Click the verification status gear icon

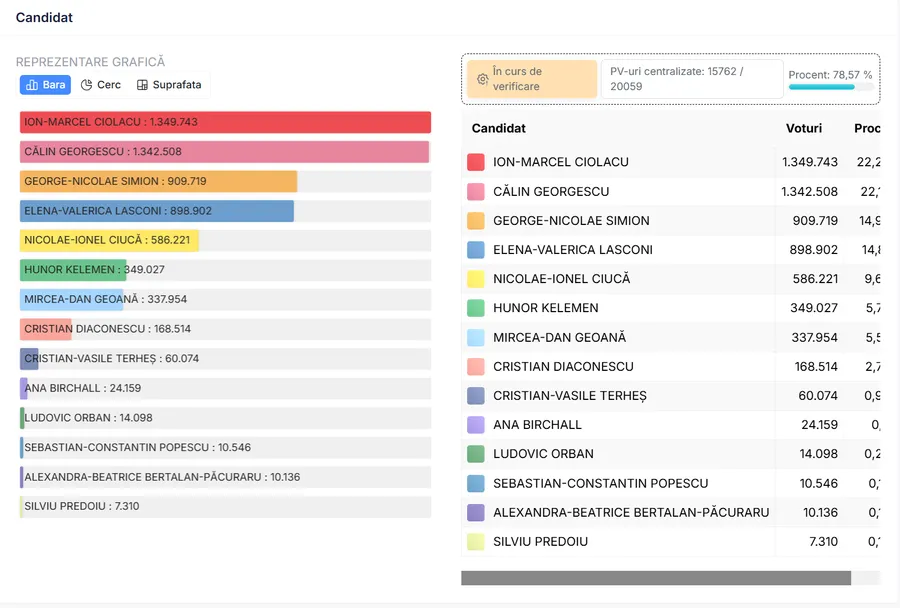(x=482, y=79)
